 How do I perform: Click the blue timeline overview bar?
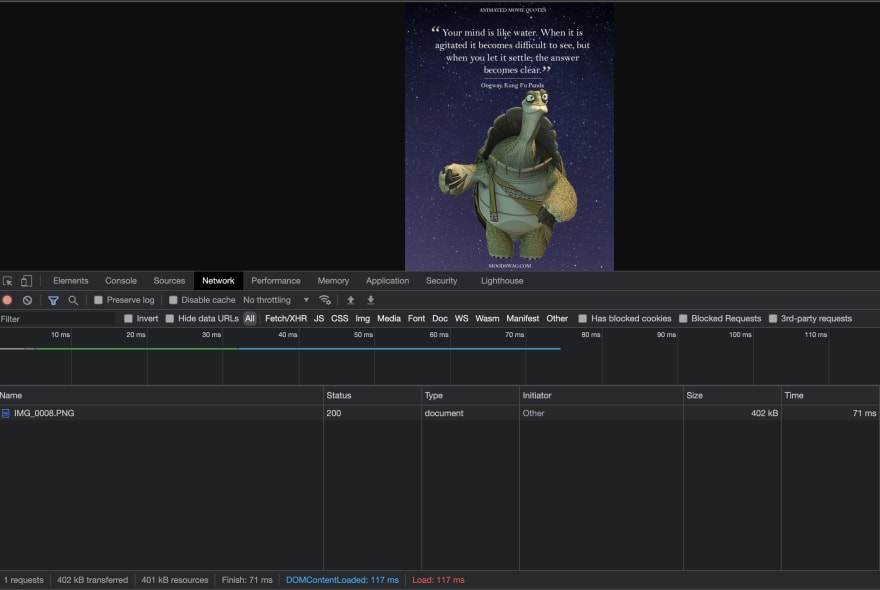[399, 349]
